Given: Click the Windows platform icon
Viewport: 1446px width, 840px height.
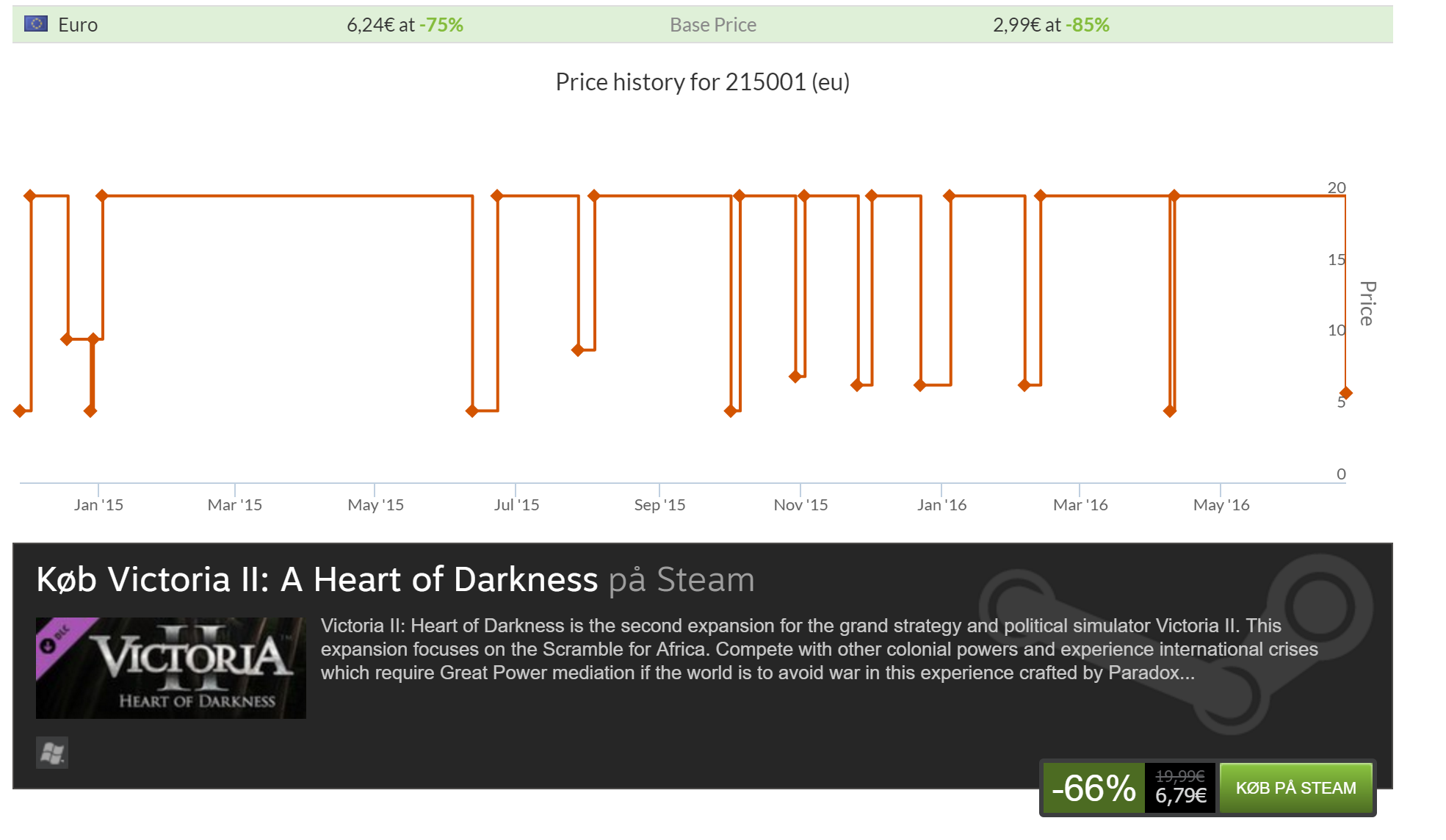Looking at the screenshot, I should (52, 753).
